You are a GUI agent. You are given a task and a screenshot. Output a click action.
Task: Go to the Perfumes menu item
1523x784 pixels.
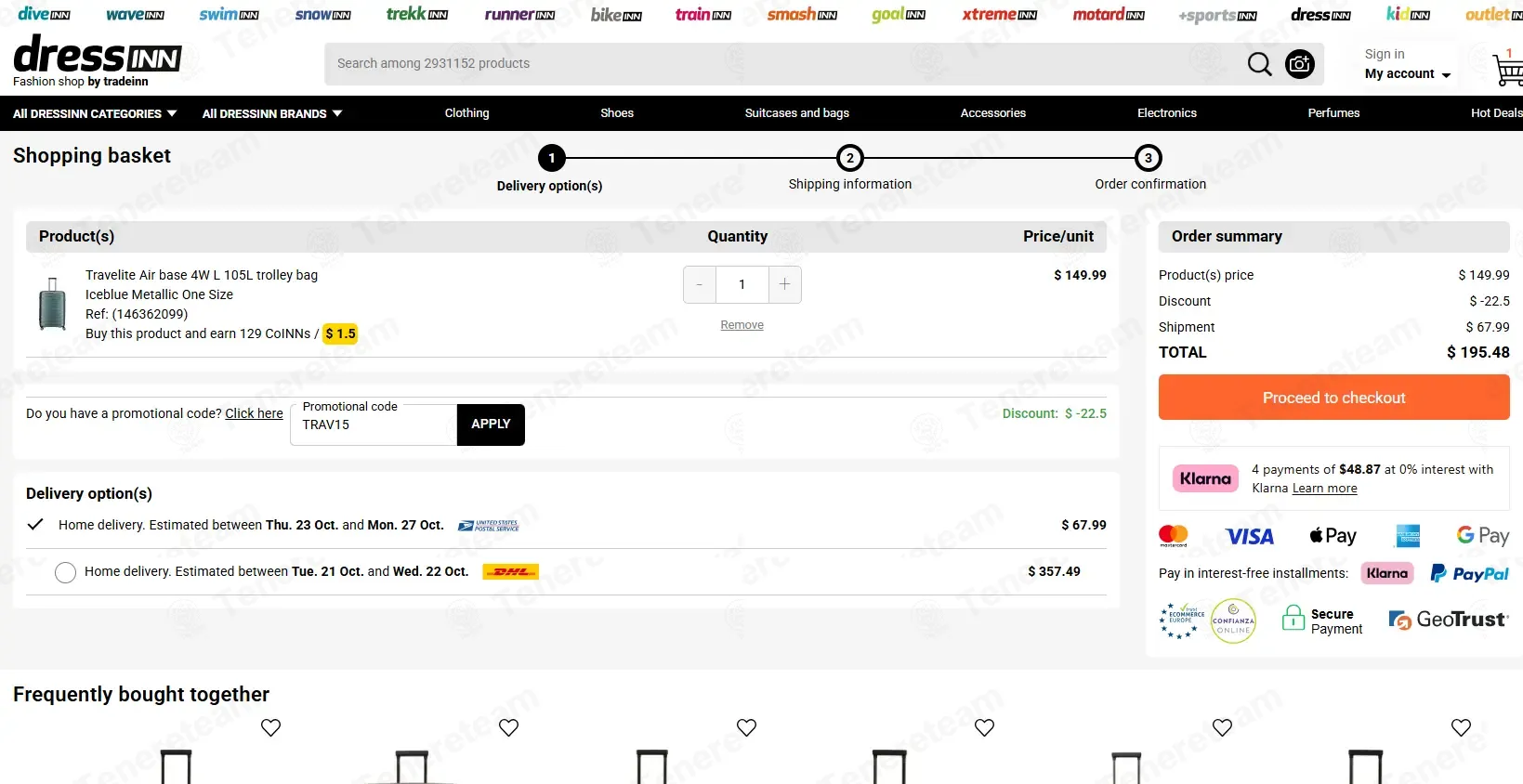[x=1333, y=113]
